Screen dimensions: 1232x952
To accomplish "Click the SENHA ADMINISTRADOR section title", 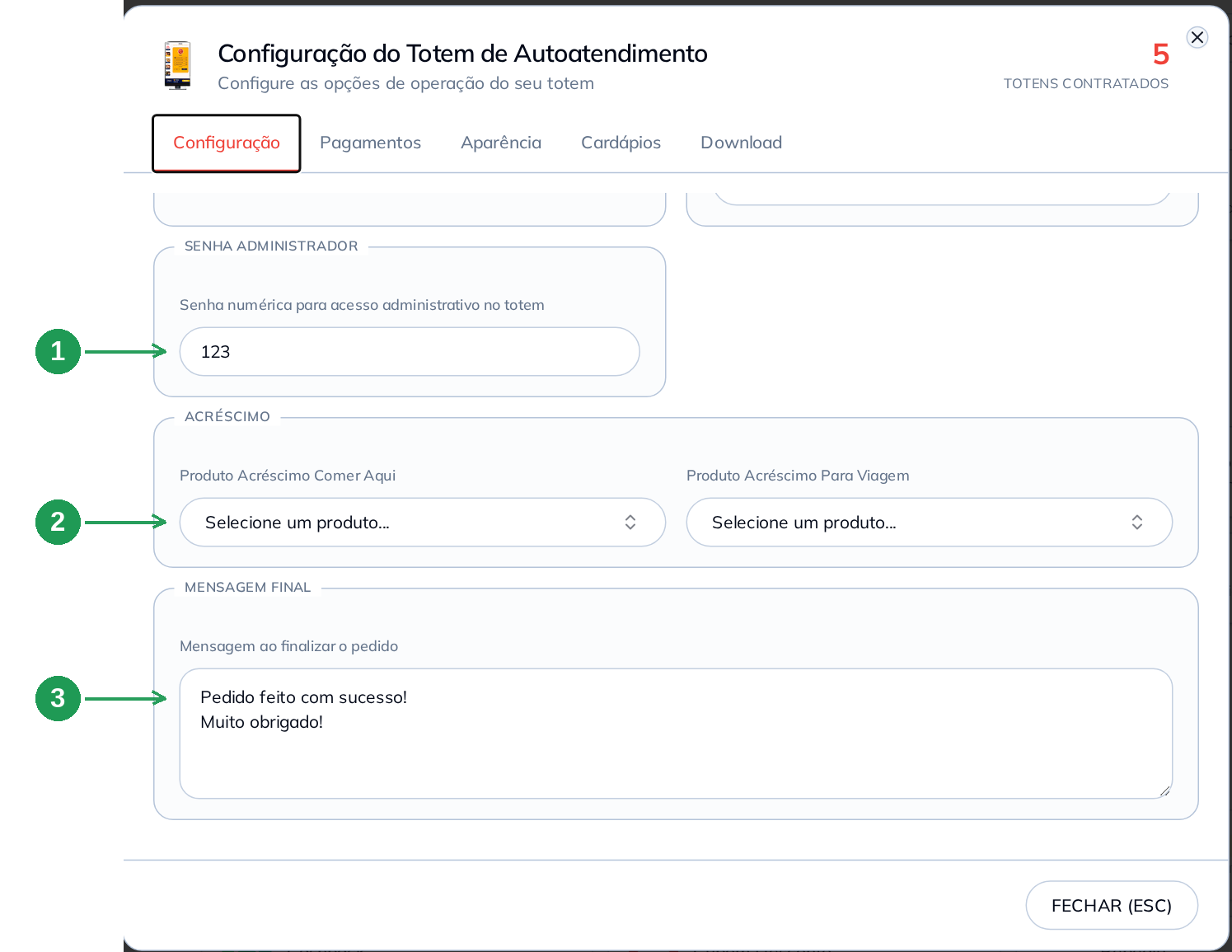I will tap(271, 246).
